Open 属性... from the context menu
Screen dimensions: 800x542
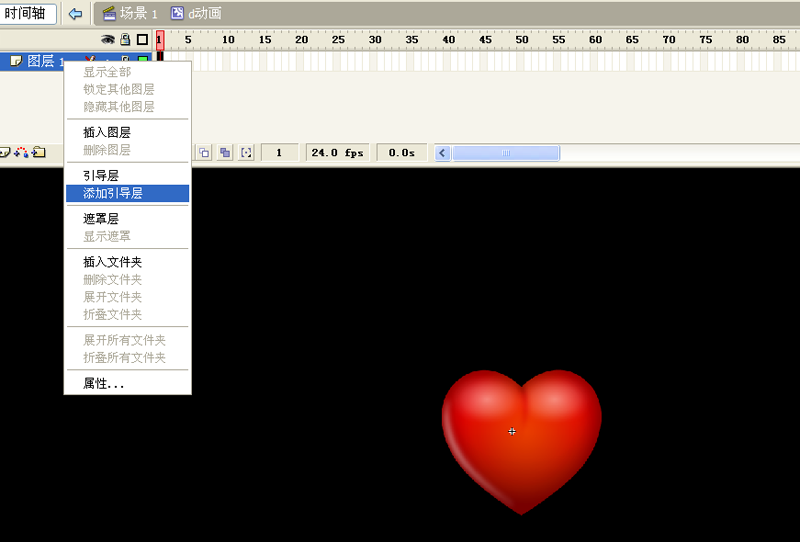click(x=128, y=384)
